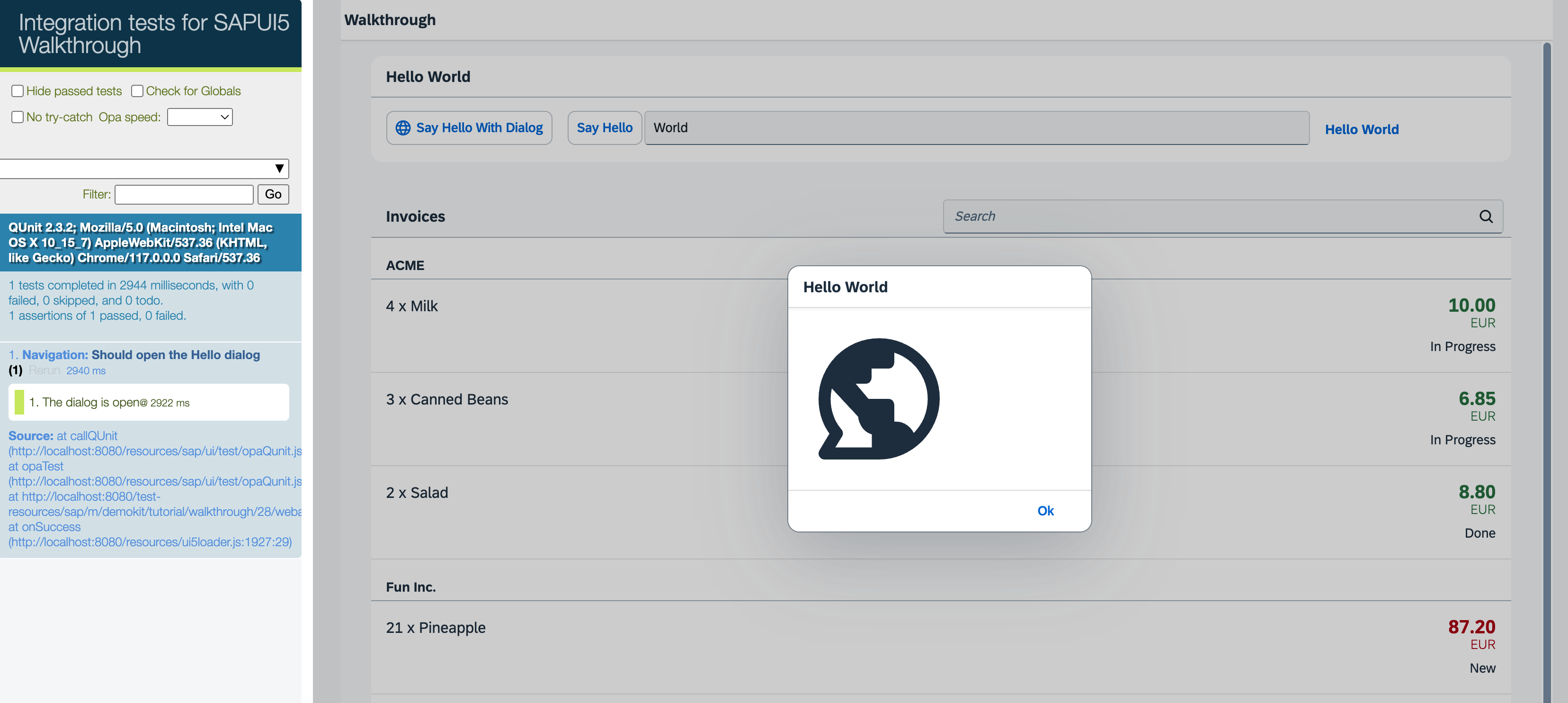Open the Opa speed dropdown
Screen dimensions: 1568x703
point(200,117)
